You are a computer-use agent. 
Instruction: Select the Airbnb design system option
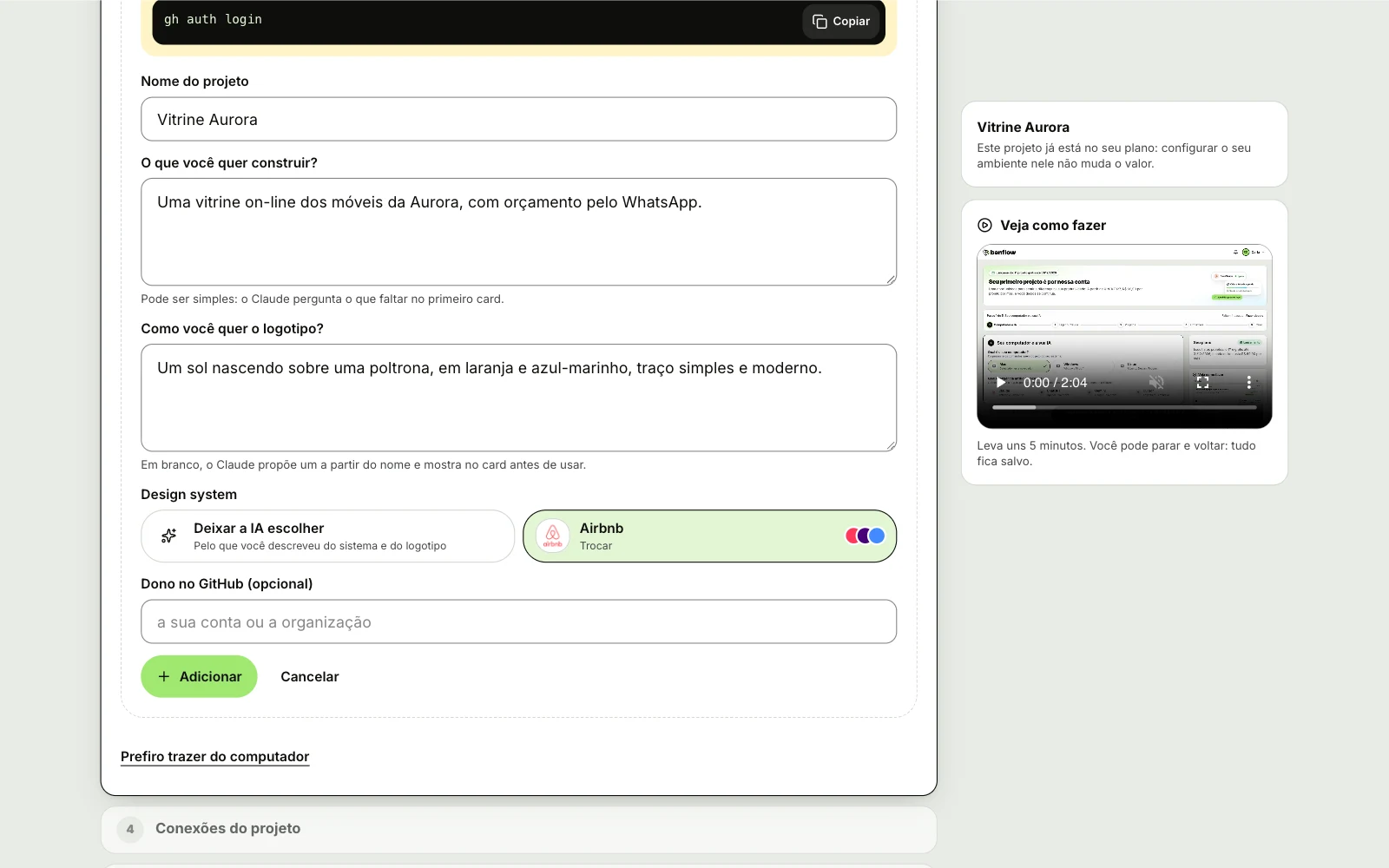(709, 536)
